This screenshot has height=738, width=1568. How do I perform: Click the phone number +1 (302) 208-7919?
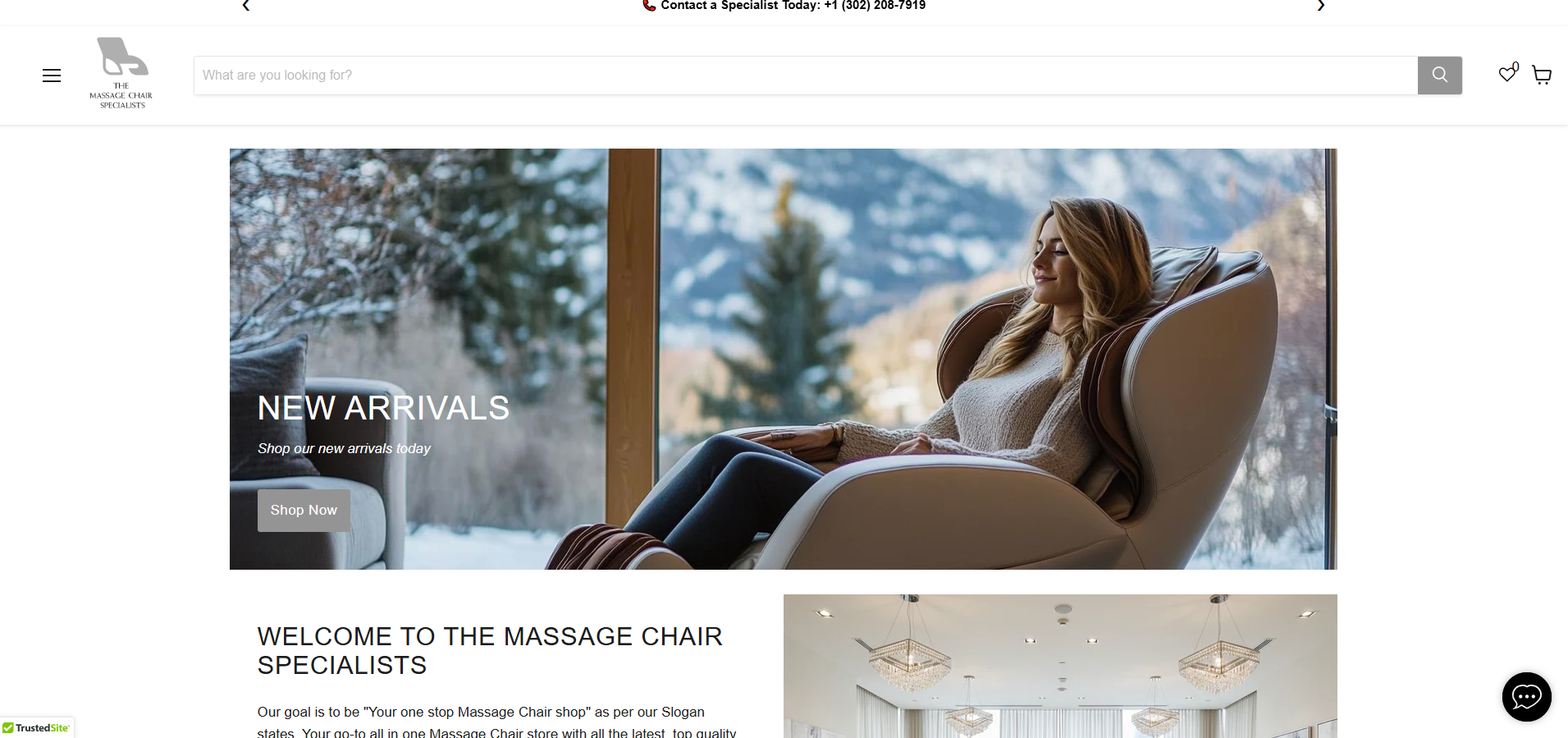(x=875, y=5)
